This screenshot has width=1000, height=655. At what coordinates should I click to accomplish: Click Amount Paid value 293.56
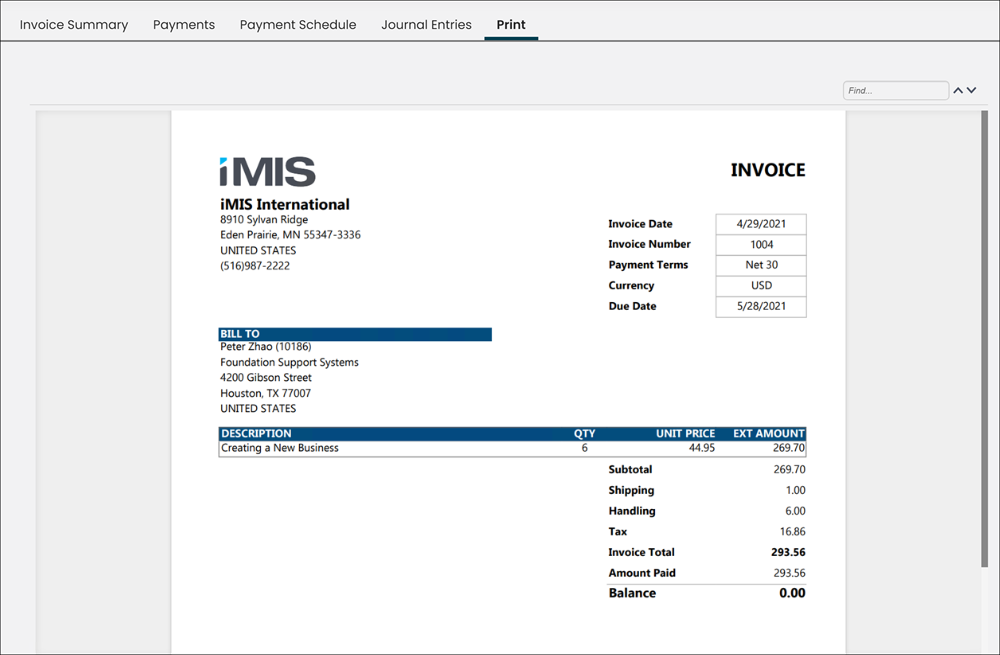tap(789, 573)
